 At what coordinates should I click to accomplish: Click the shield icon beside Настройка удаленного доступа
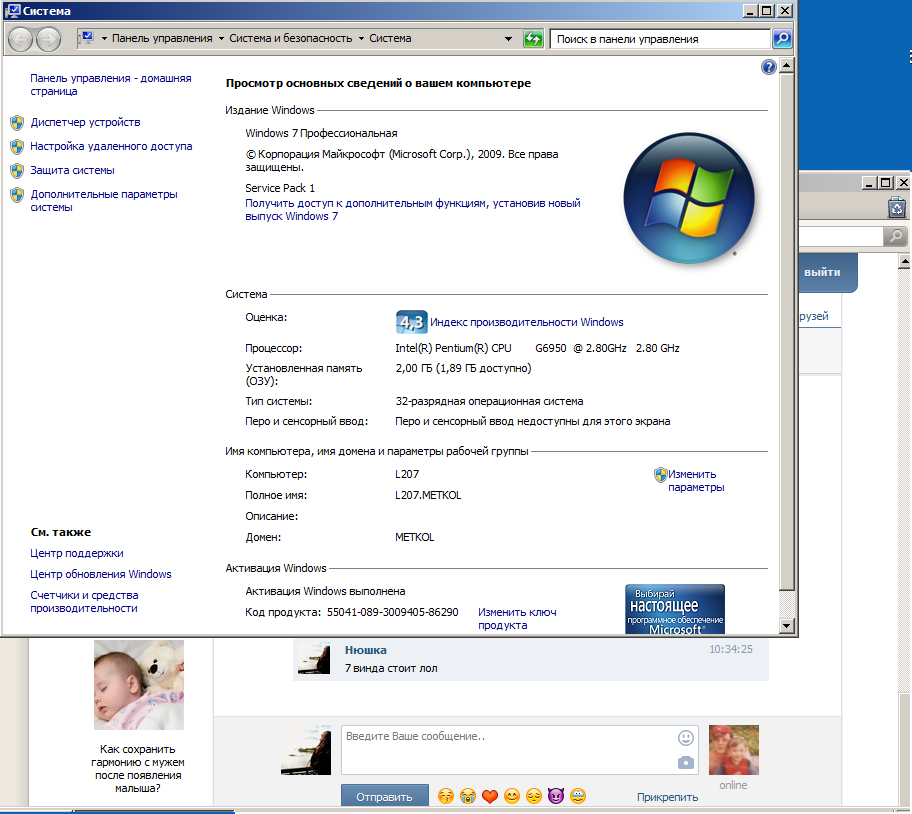point(17,147)
